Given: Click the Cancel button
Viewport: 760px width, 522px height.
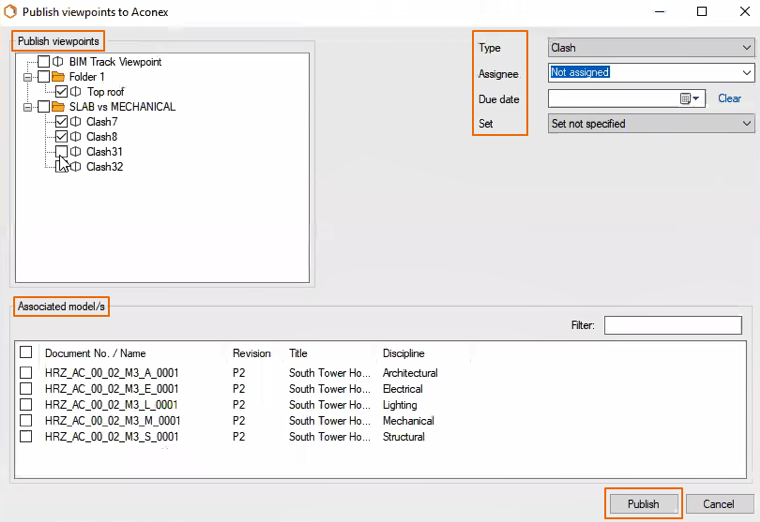Looking at the screenshot, I should (719, 504).
